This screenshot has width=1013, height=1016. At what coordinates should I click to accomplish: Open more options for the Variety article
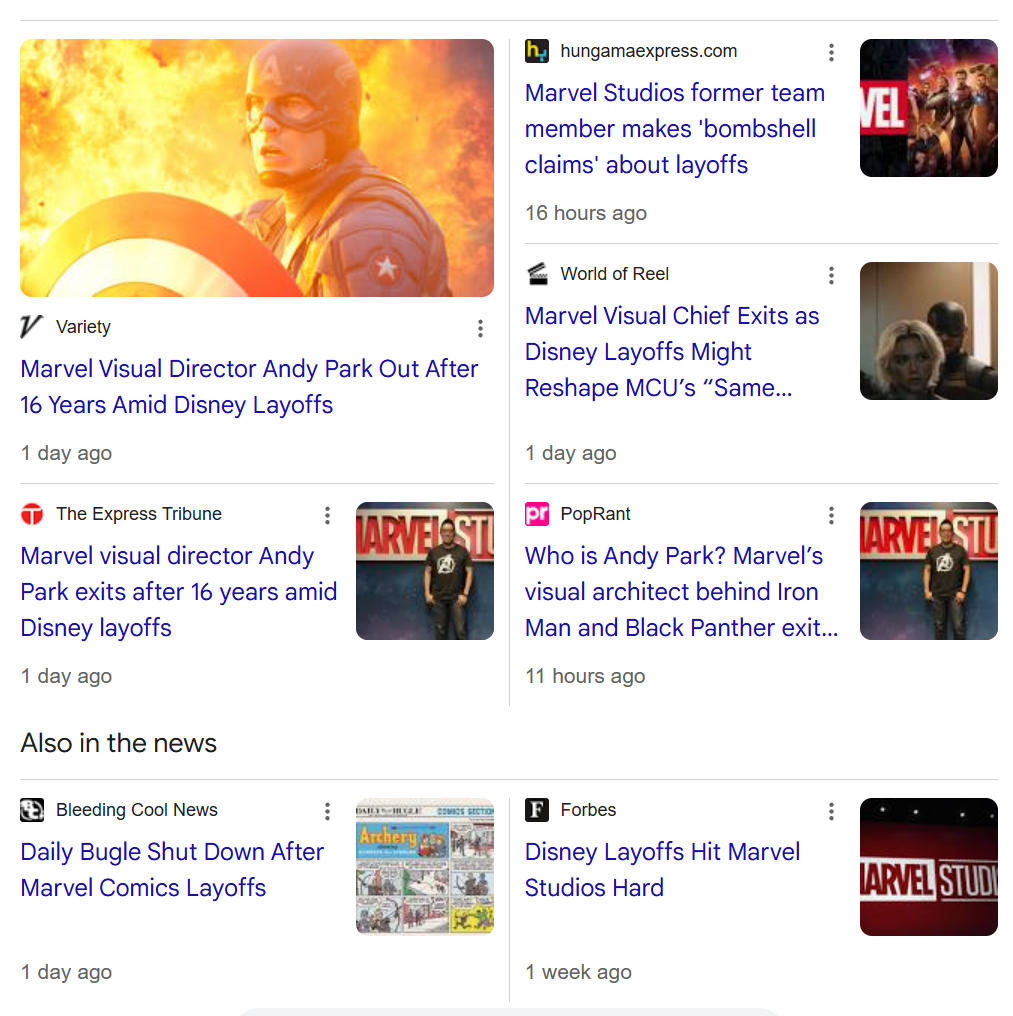[x=480, y=329]
